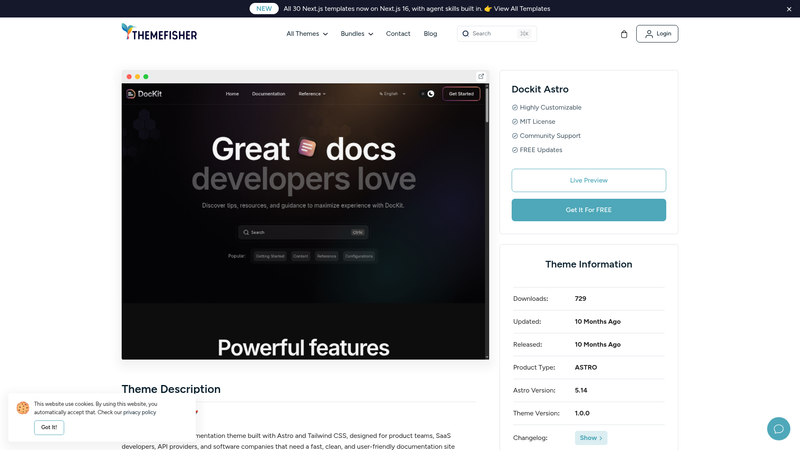Click the Configurations popular tag
Viewport: 800px width, 450px height.
(359, 256)
